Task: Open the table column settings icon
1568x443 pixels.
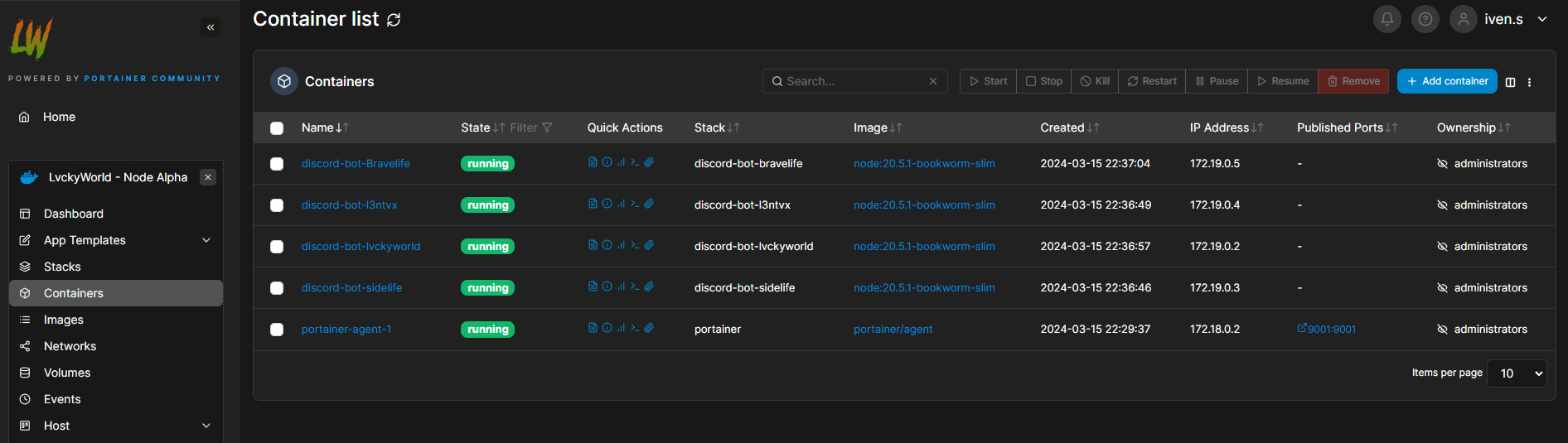Action: coord(1510,82)
